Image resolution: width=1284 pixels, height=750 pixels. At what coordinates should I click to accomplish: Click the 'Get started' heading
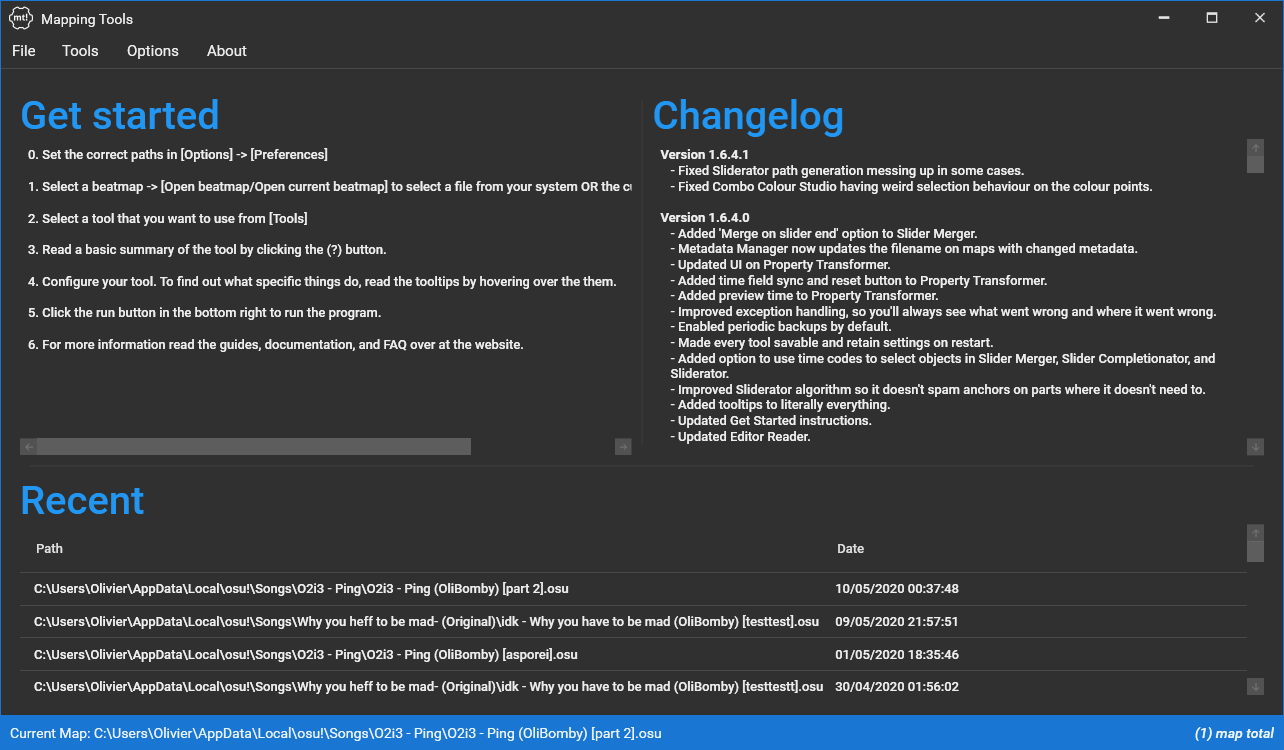coord(120,116)
